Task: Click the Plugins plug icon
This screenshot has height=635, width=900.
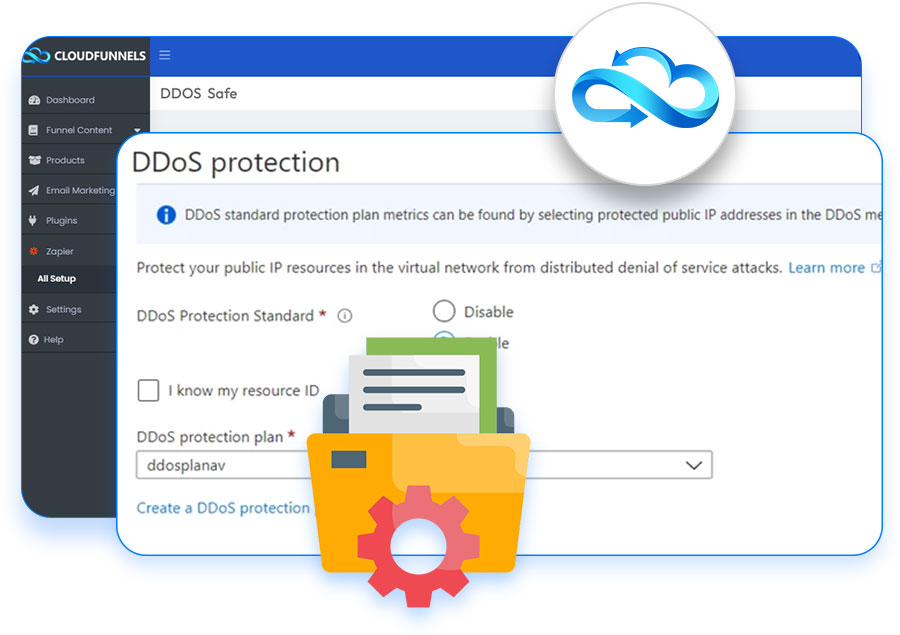Action: [x=34, y=221]
